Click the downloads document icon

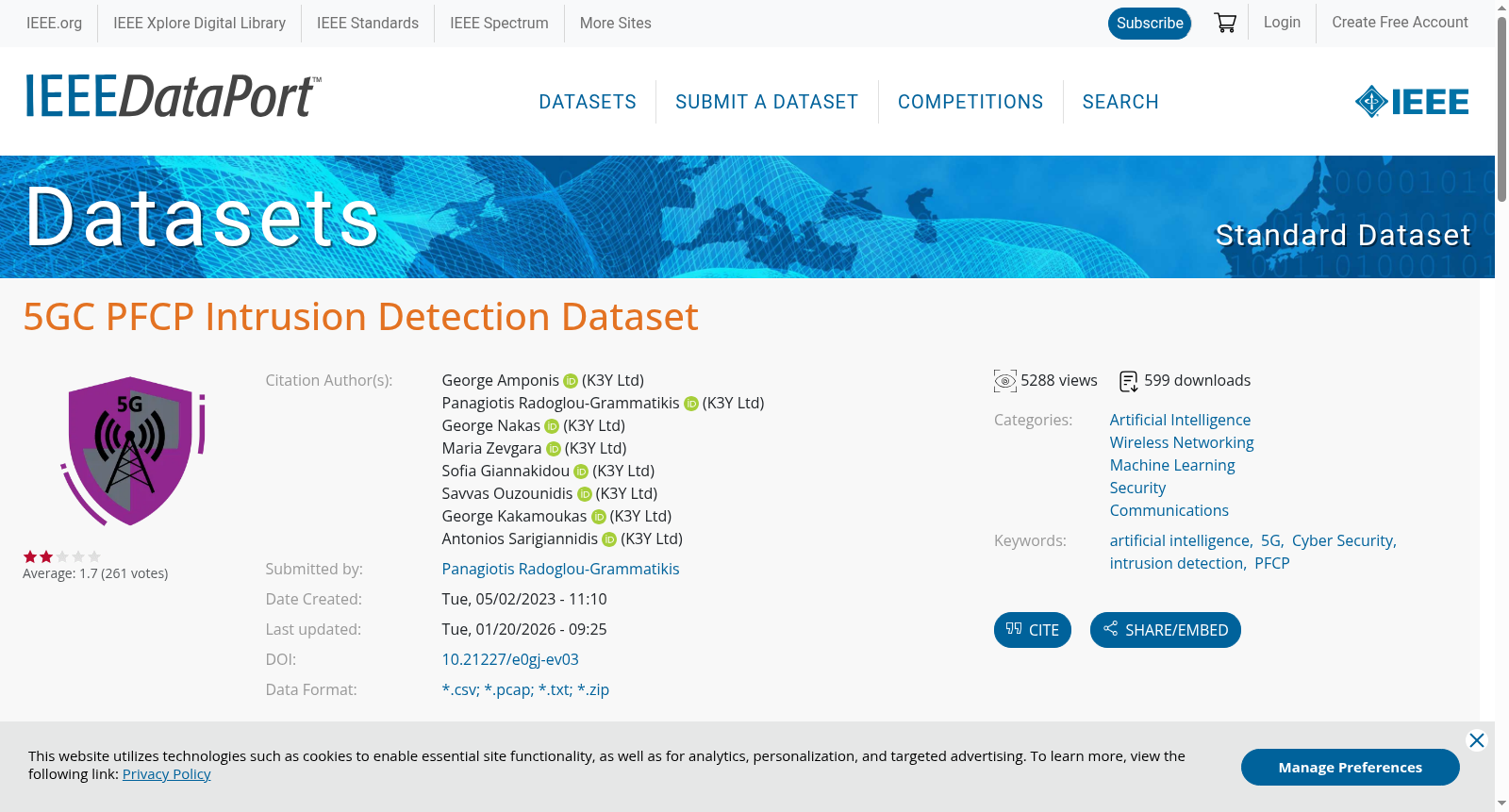1129,381
